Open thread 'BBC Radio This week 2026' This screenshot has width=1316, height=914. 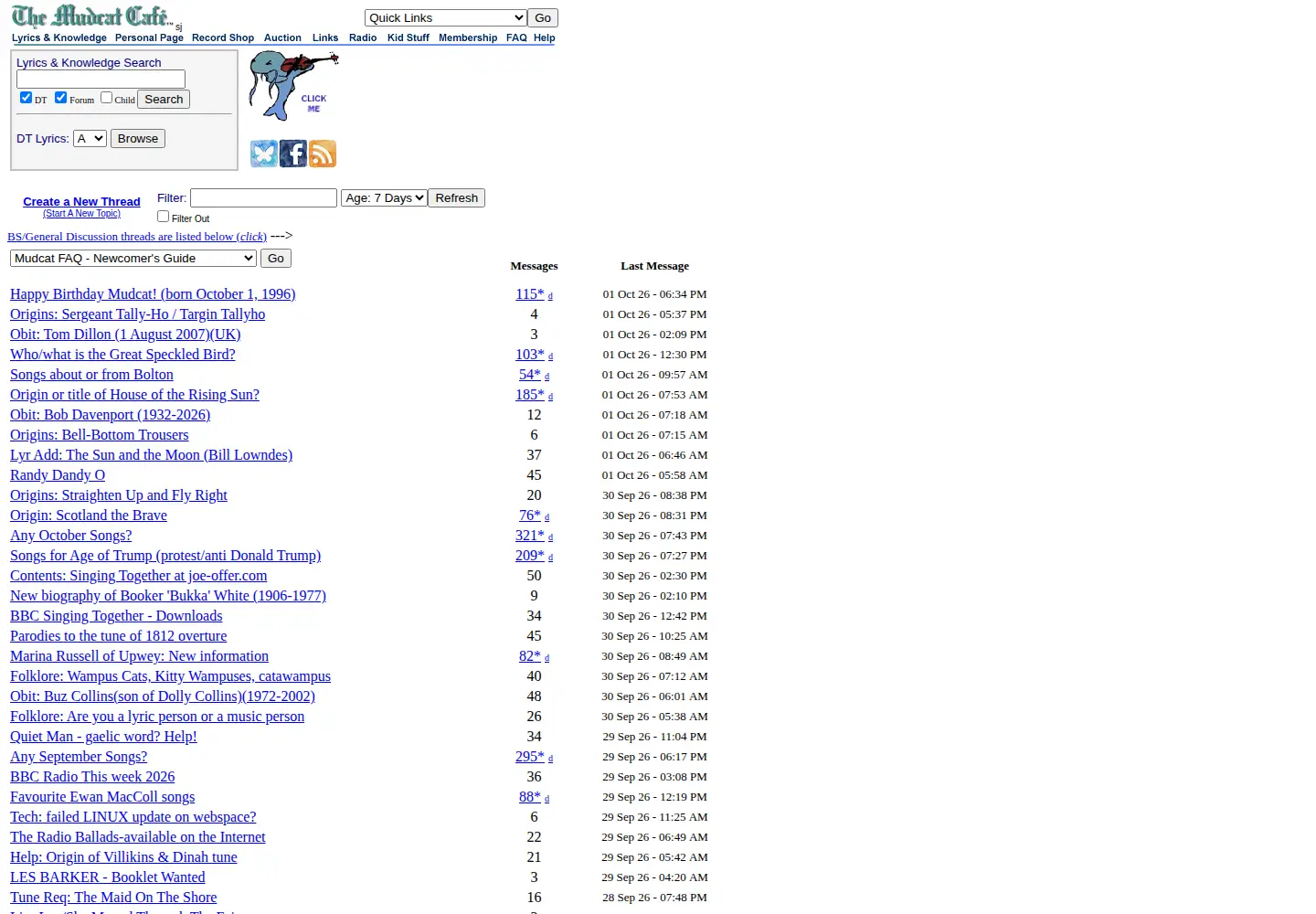[x=92, y=777]
